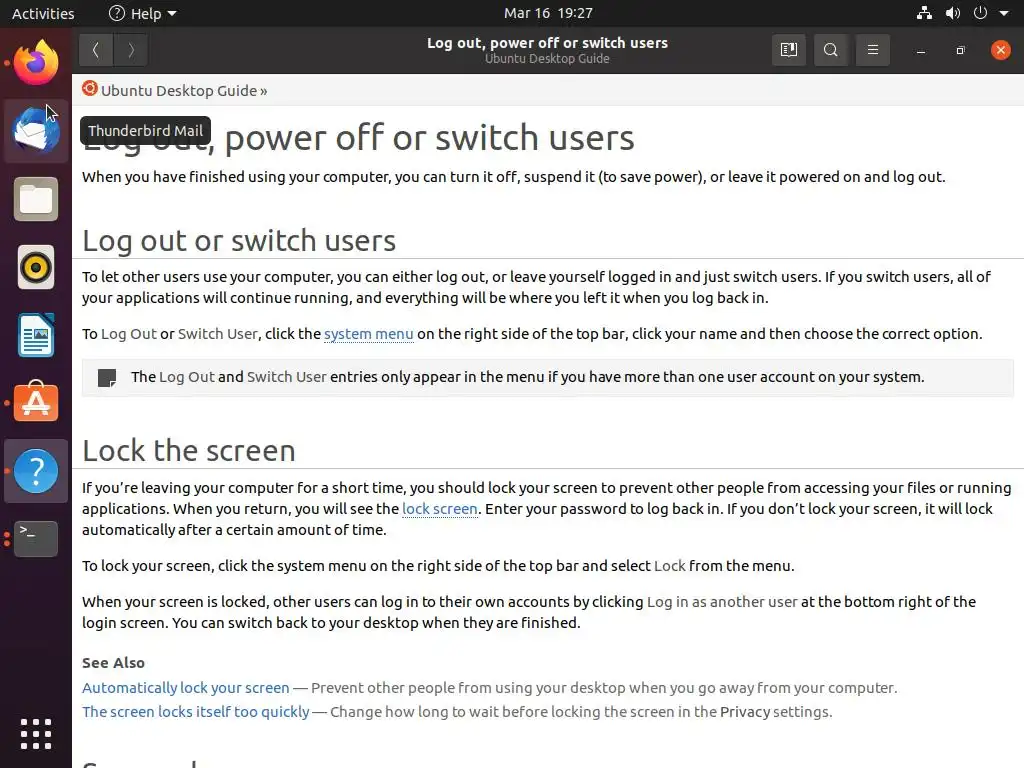
Task: Maximize the Help window
Action: click(960, 50)
